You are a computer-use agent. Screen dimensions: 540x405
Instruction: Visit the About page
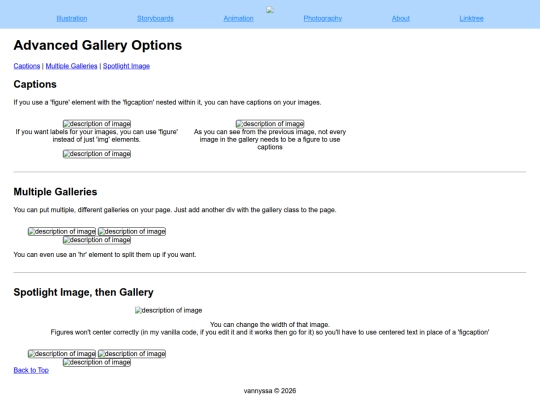[x=401, y=19]
